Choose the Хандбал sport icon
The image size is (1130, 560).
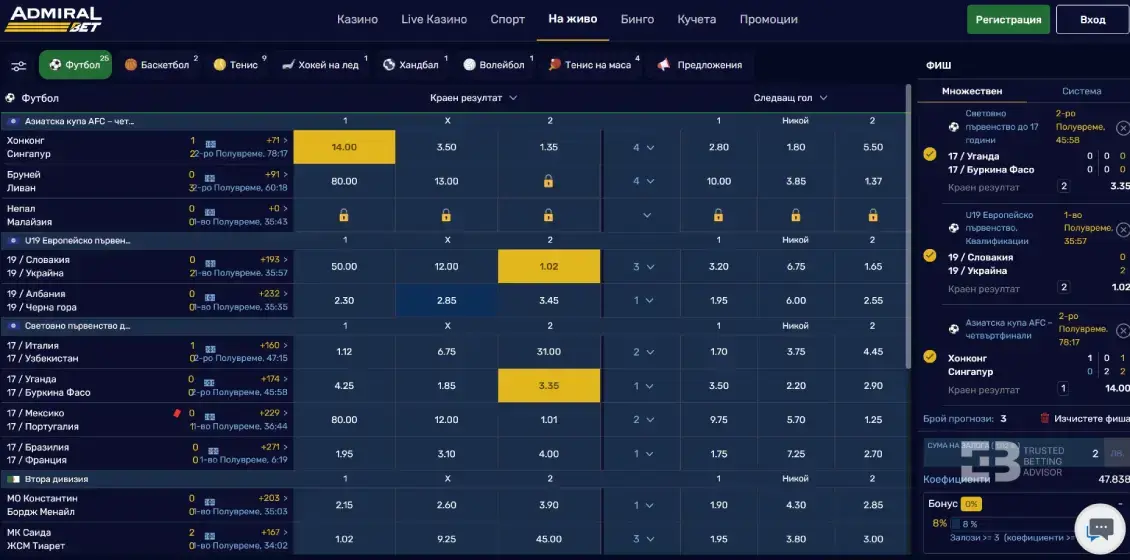pyautogui.click(x=389, y=65)
